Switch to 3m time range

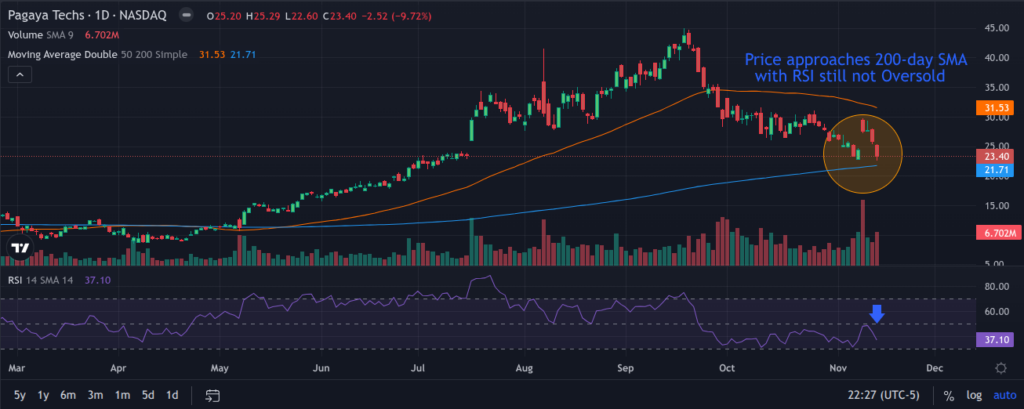tap(96, 394)
